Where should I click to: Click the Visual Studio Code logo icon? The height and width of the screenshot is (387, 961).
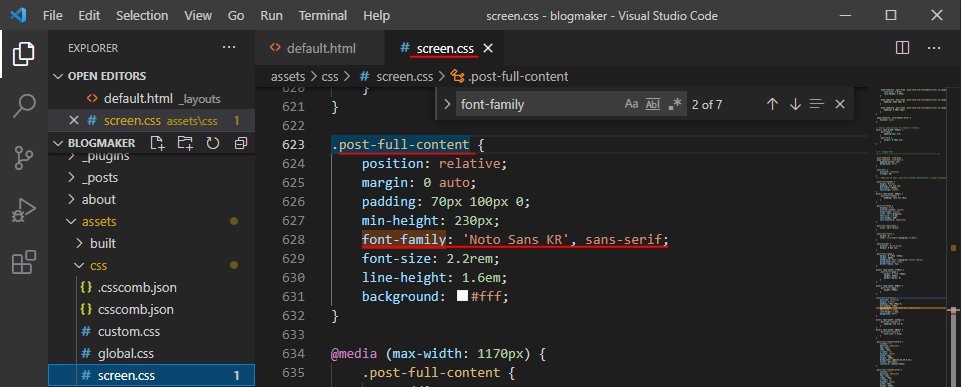[x=18, y=15]
